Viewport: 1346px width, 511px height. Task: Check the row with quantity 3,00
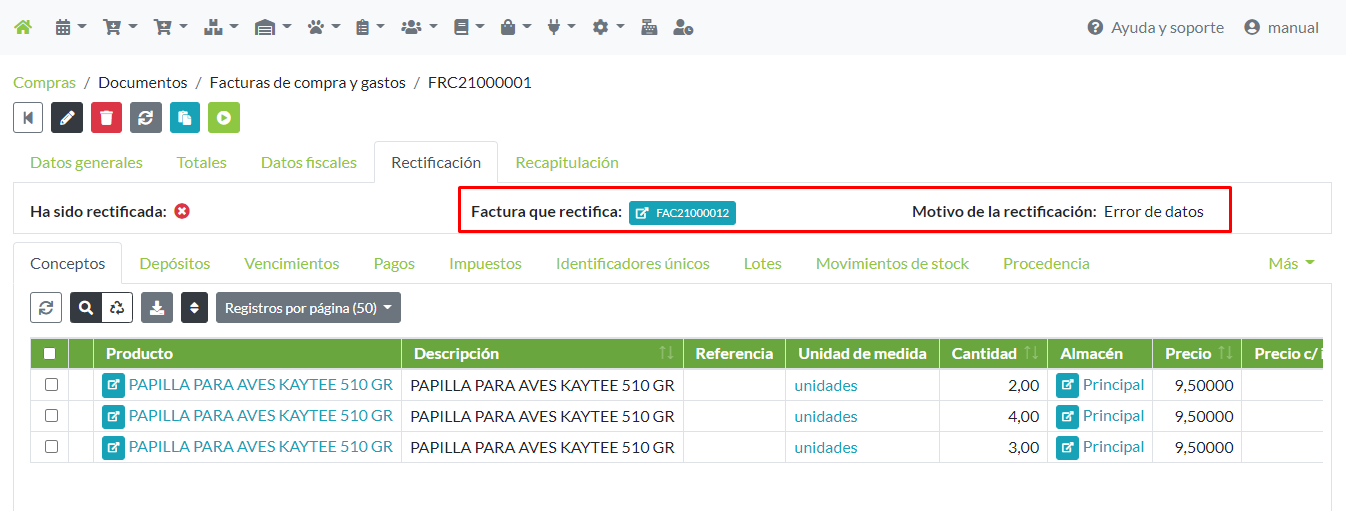[x=51, y=447]
